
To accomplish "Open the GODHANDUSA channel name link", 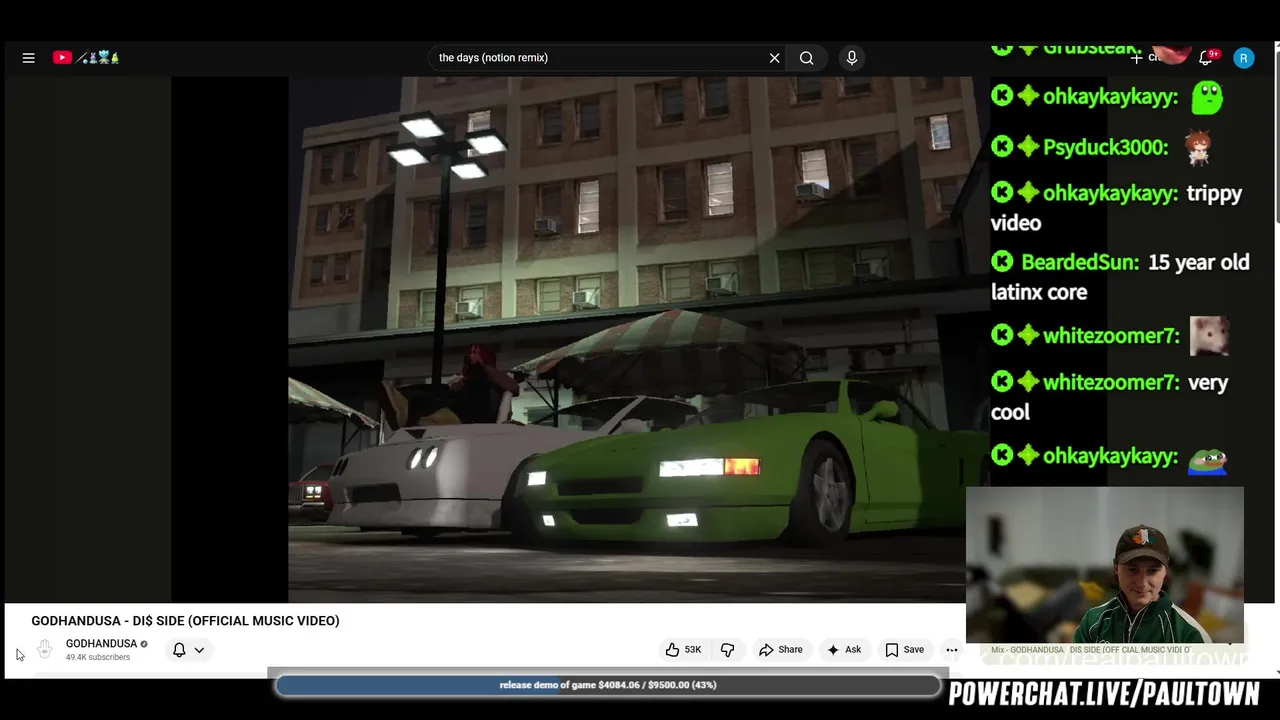I will [101, 644].
